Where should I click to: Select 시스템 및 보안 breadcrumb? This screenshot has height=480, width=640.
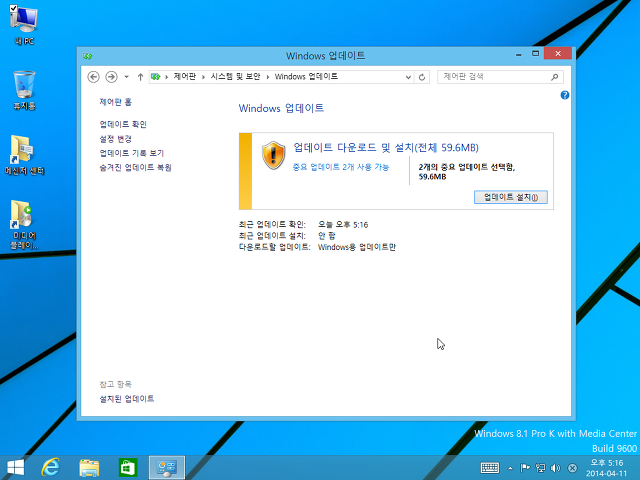[236, 76]
